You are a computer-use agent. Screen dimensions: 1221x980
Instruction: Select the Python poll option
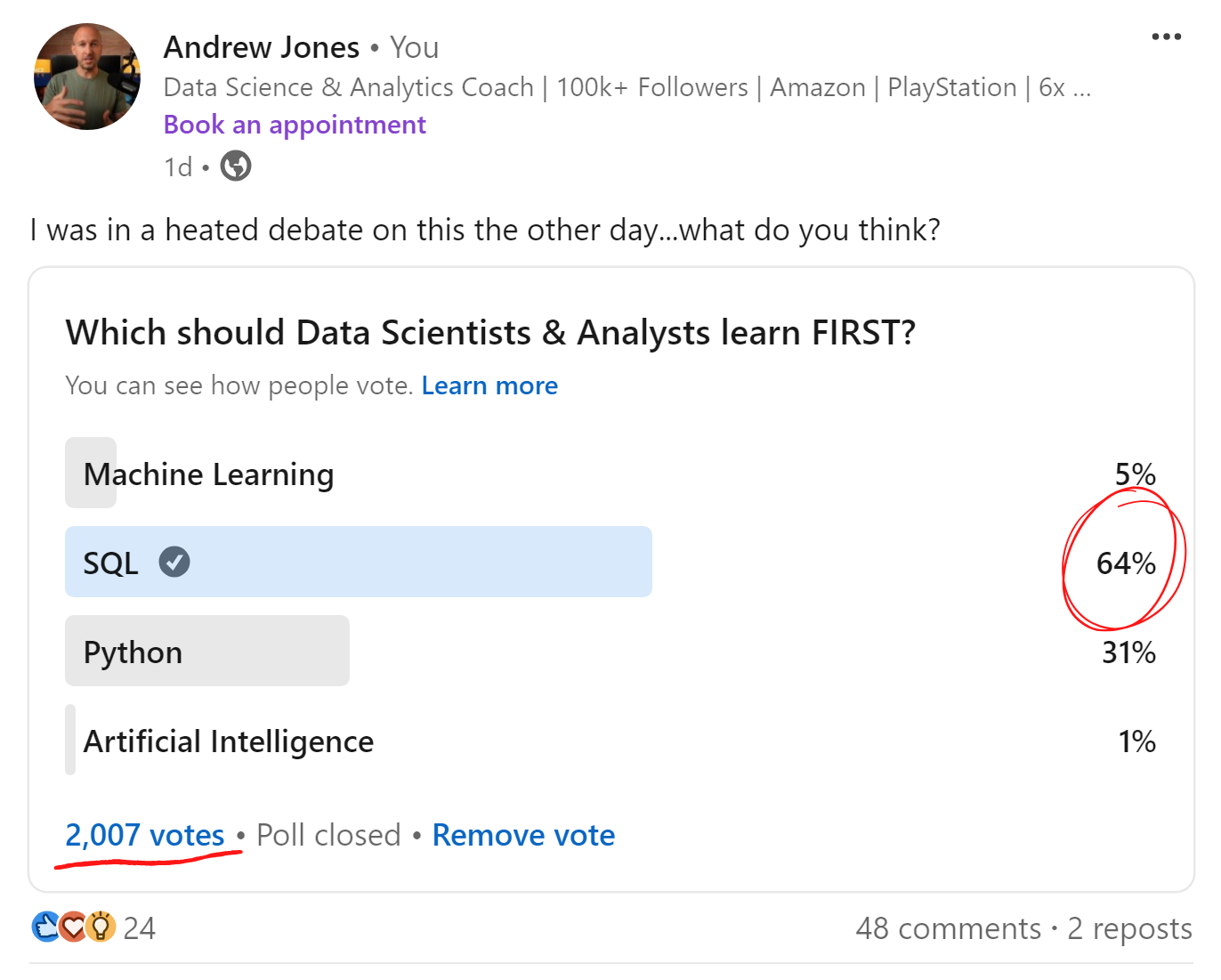[611, 651]
